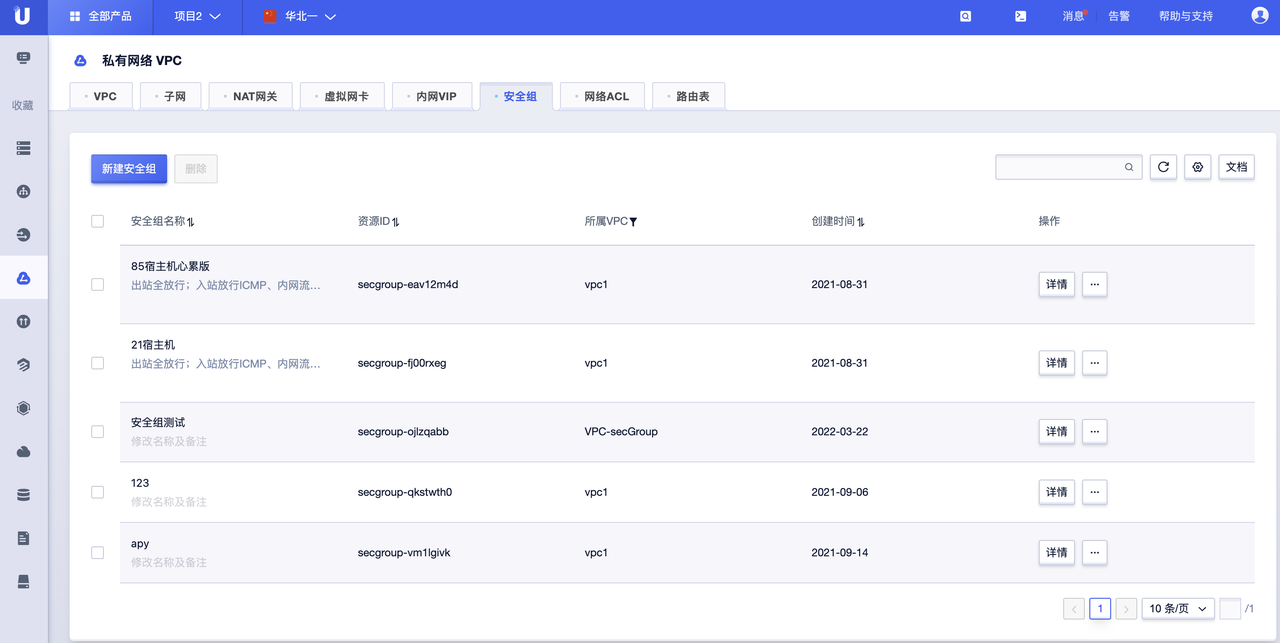Image resolution: width=1280 pixels, height=643 pixels.
Task: Switch to the 网络ACL tab
Action: 602,95
